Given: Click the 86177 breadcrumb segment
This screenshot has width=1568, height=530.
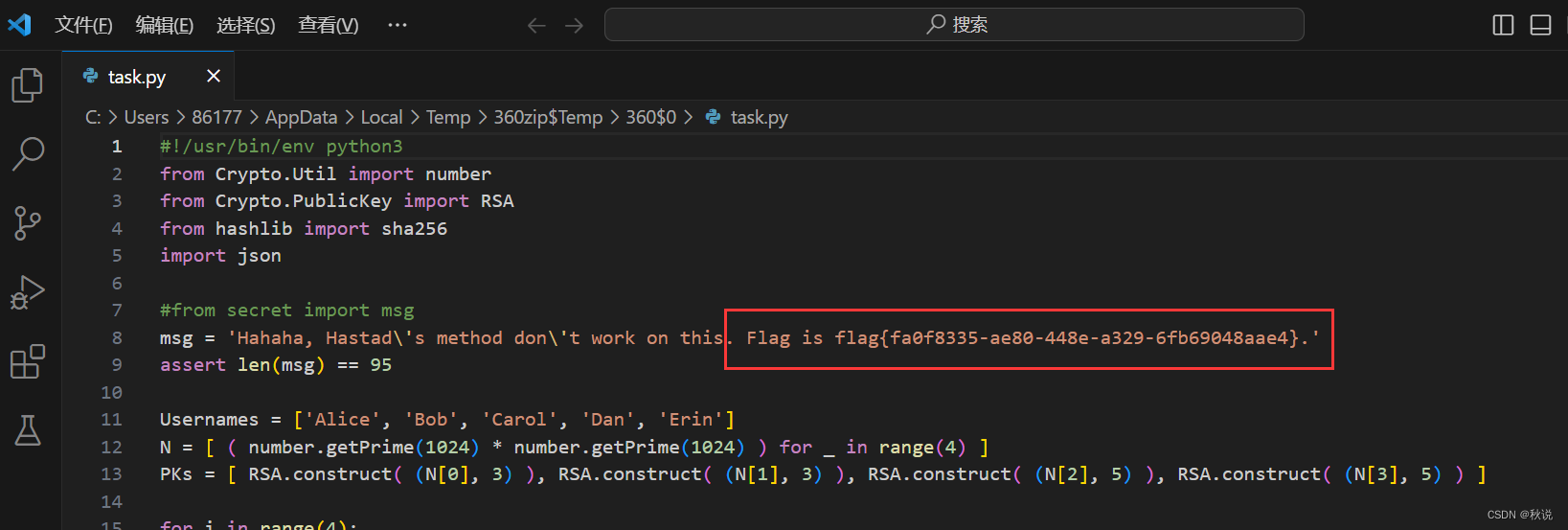Looking at the screenshot, I should coord(217,117).
